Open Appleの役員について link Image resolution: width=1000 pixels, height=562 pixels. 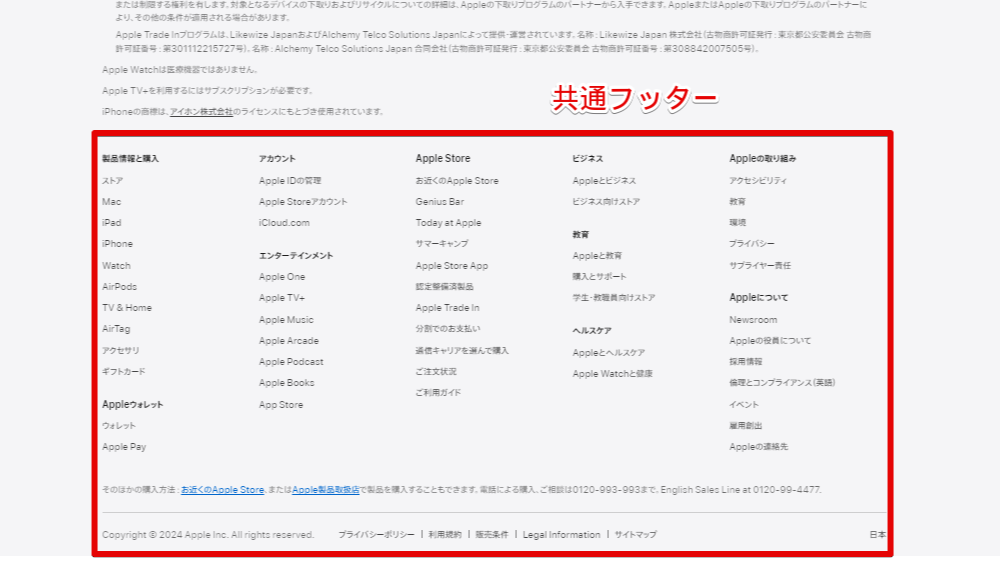point(770,341)
